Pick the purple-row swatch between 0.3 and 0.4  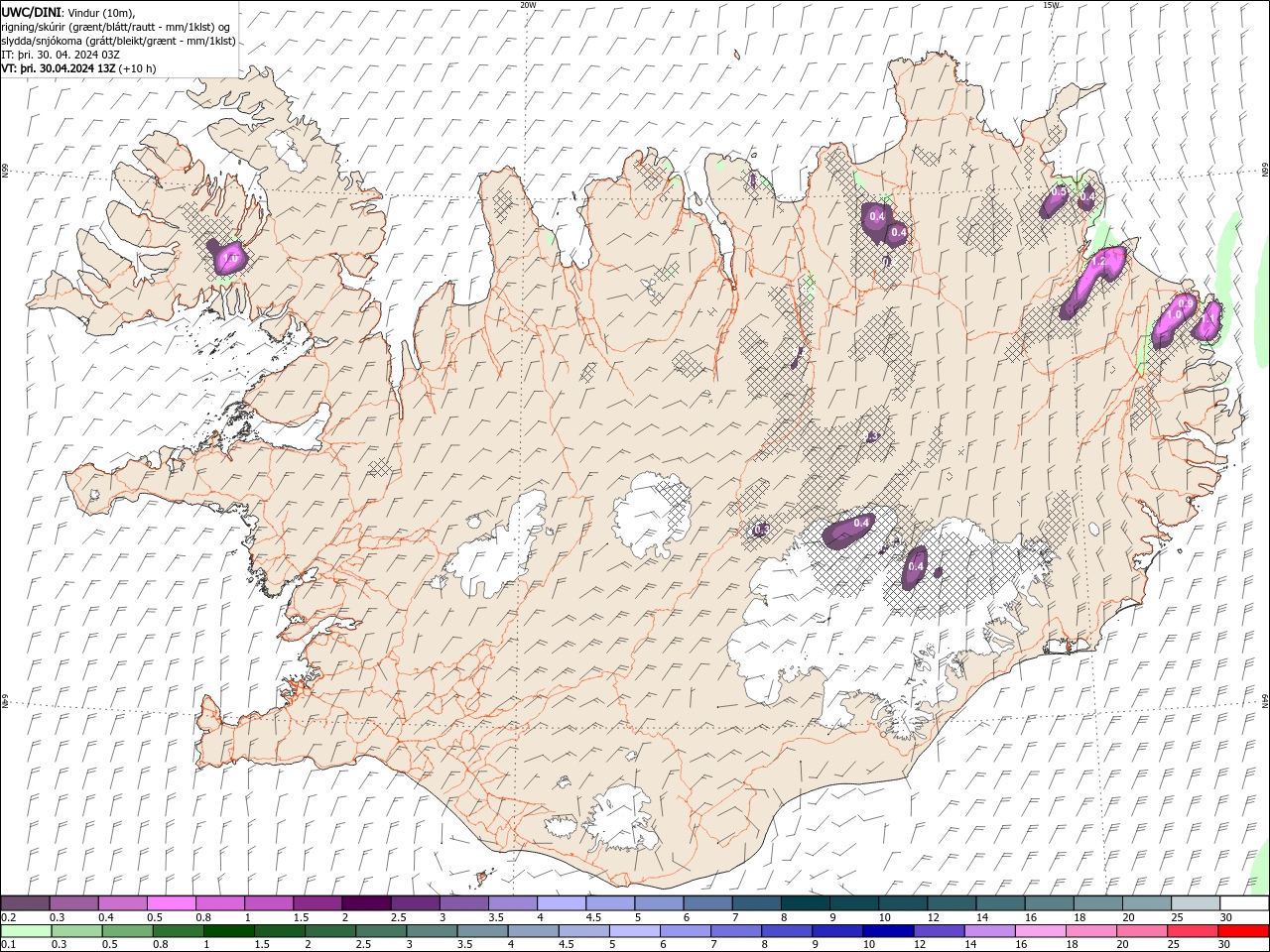pos(73,903)
